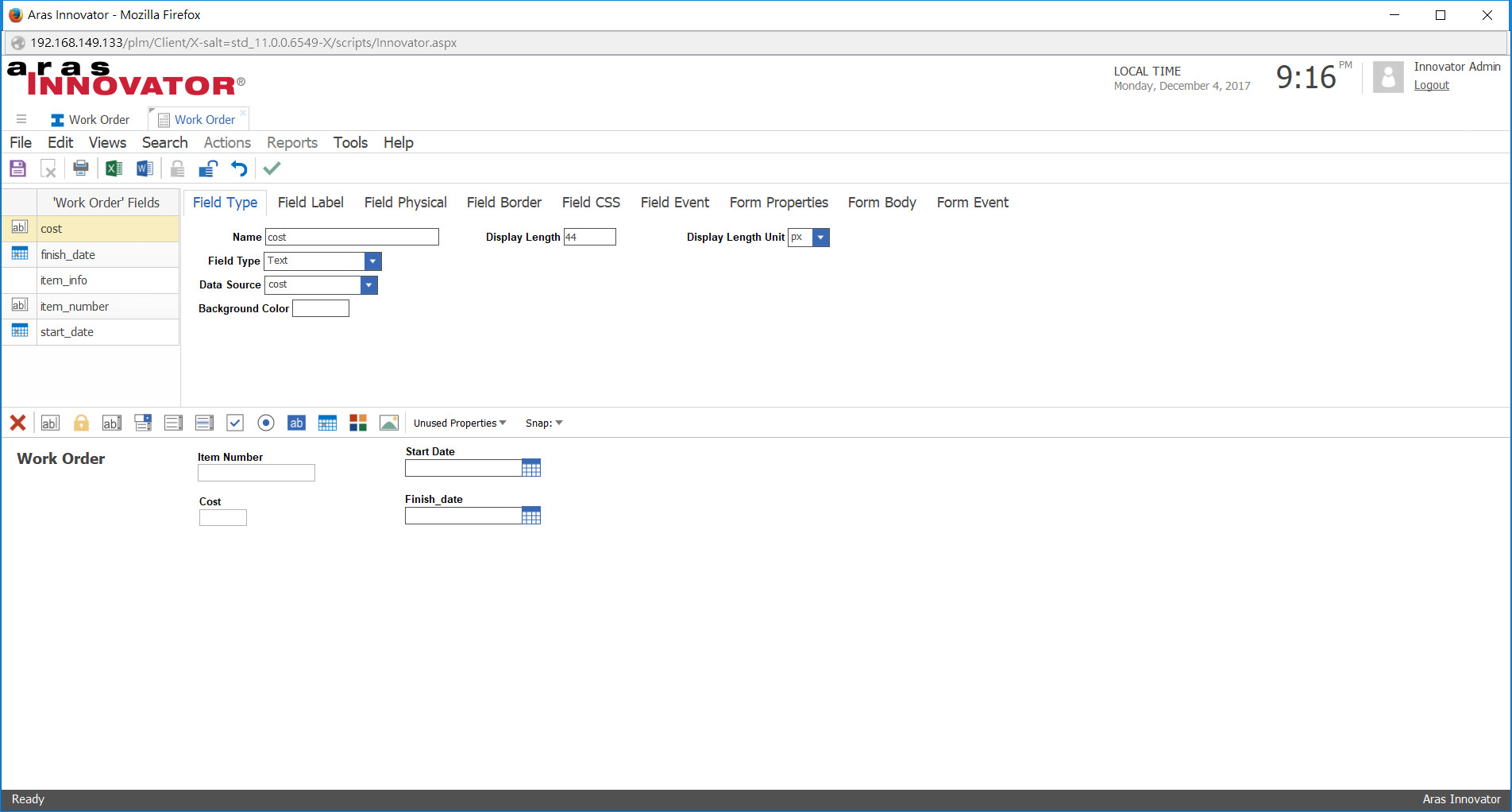The image size is (1512, 812).
Task: Click the print icon in the toolbar
Action: 80,168
